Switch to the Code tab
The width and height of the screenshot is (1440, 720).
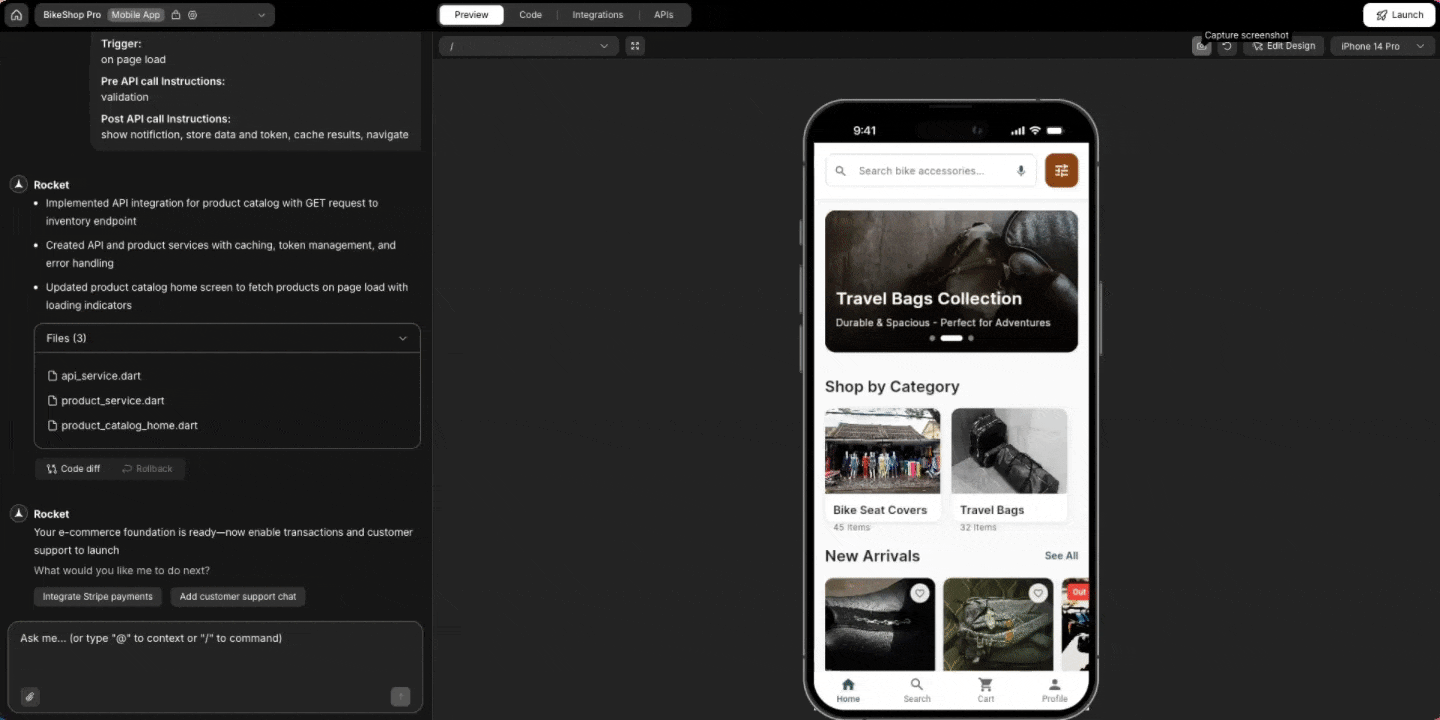pyautogui.click(x=531, y=15)
